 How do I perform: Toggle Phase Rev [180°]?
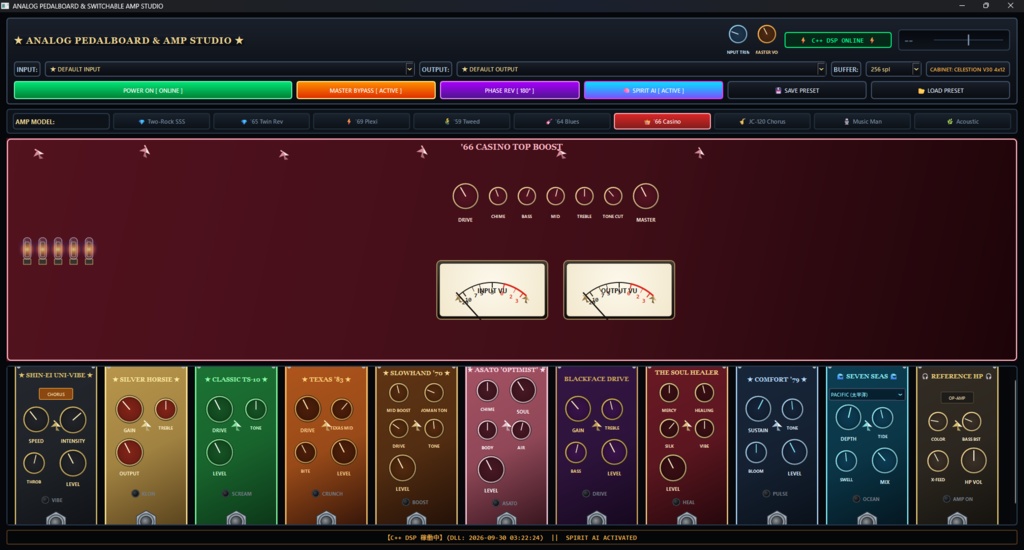pyautogui.click(x=509, y=90)
